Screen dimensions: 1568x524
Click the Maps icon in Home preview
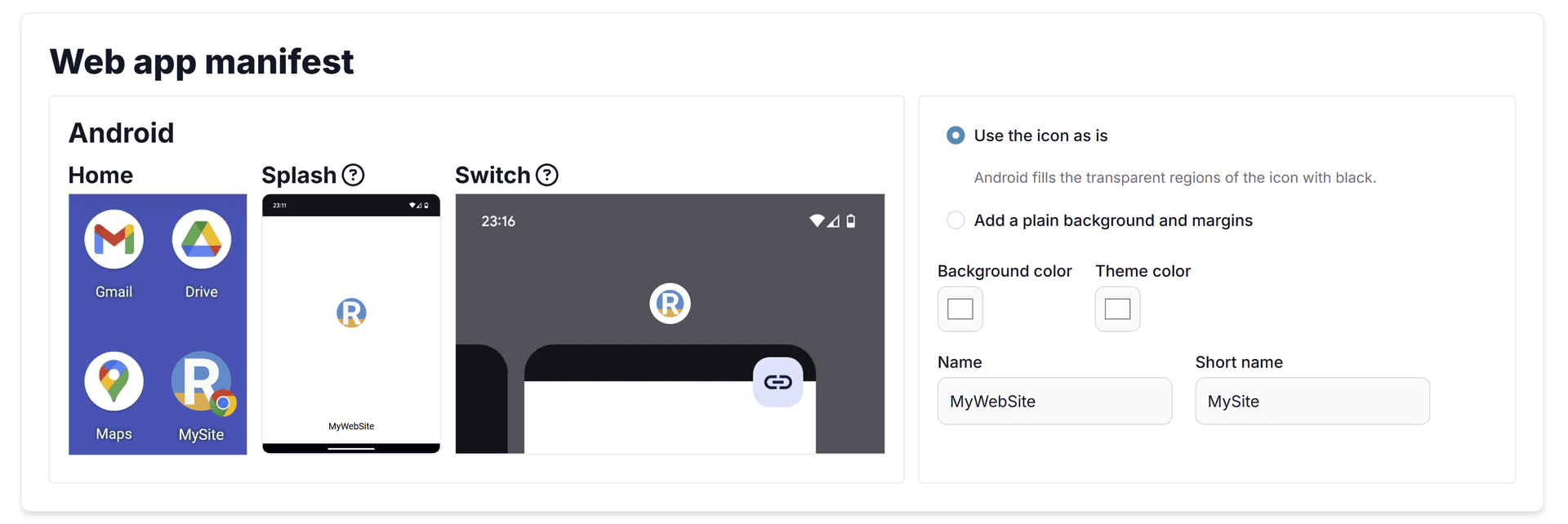coord(114,381)
